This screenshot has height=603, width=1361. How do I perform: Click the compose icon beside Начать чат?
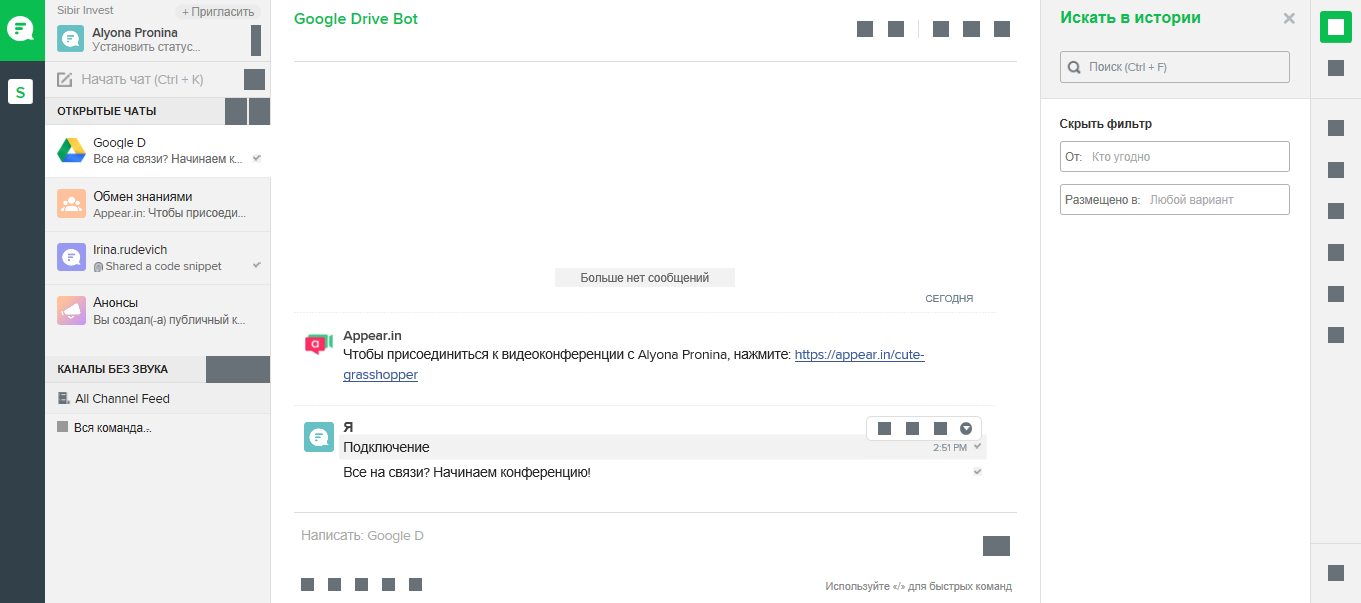[x=65, y=80]
